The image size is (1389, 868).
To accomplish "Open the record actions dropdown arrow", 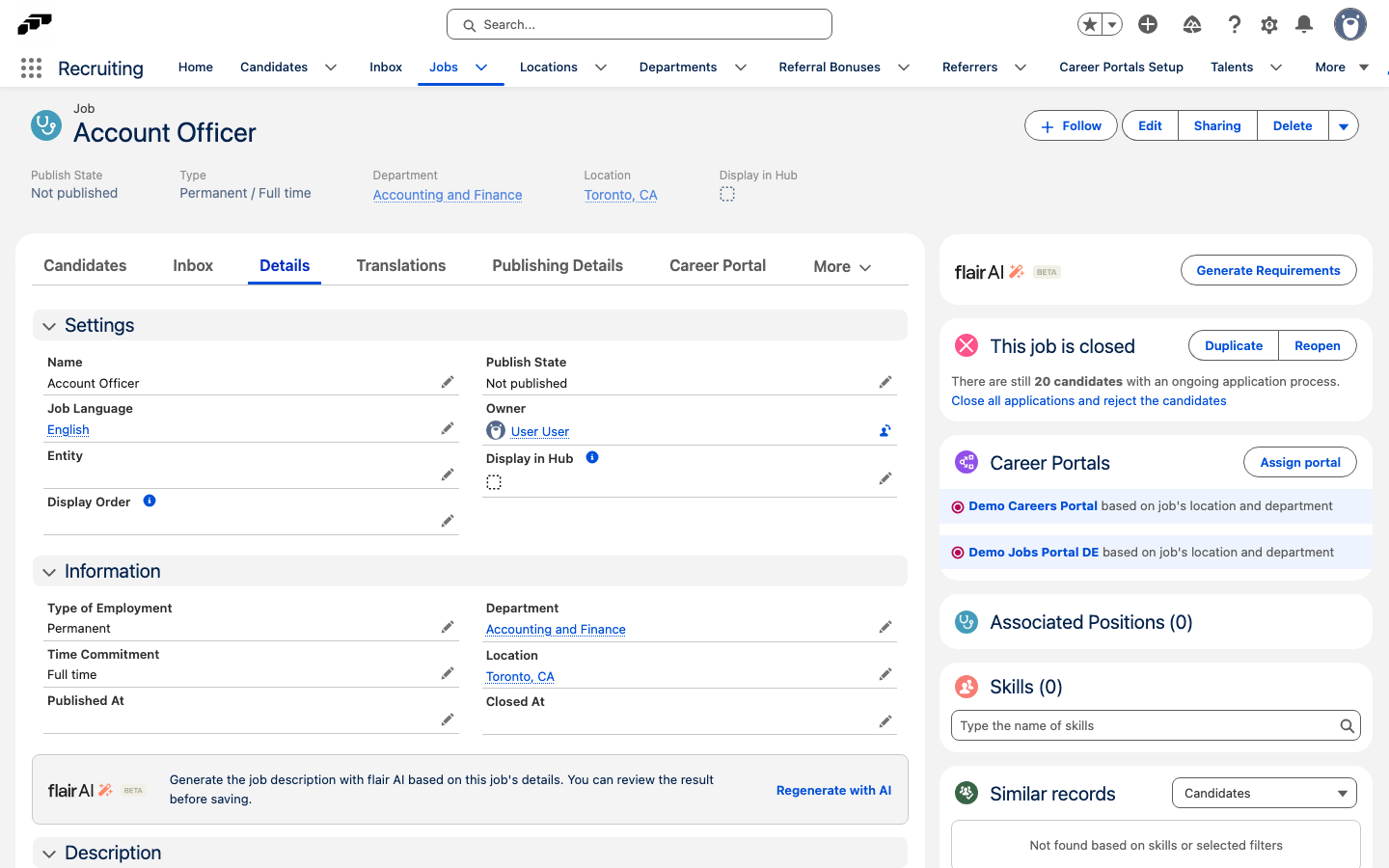I will coord(1344,126).
